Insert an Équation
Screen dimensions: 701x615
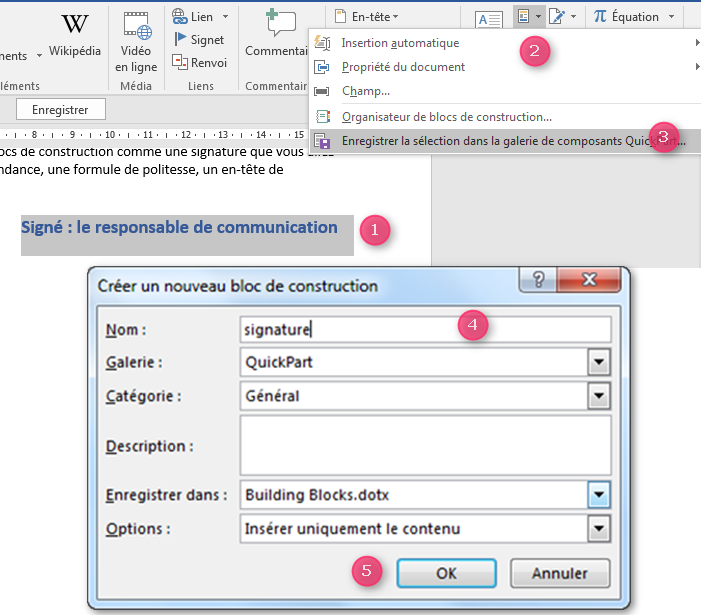pos(626,17)
